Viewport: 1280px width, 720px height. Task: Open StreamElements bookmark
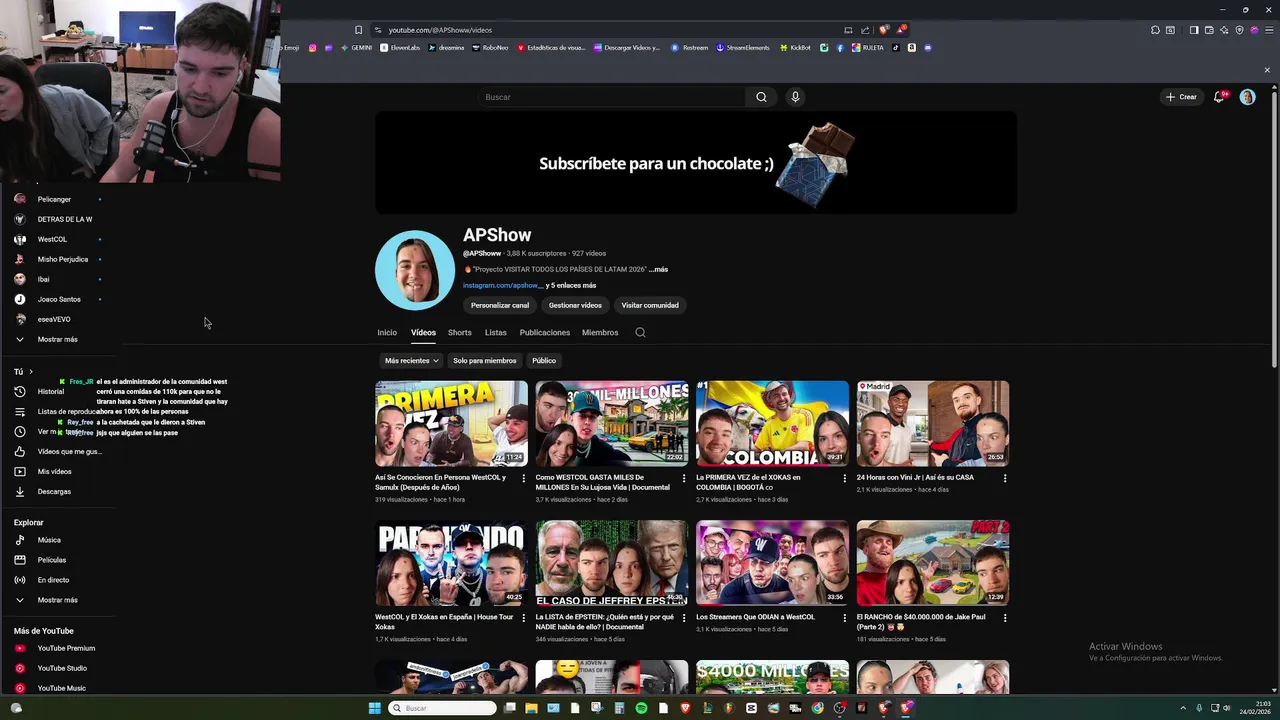click(x=743, y=48)
